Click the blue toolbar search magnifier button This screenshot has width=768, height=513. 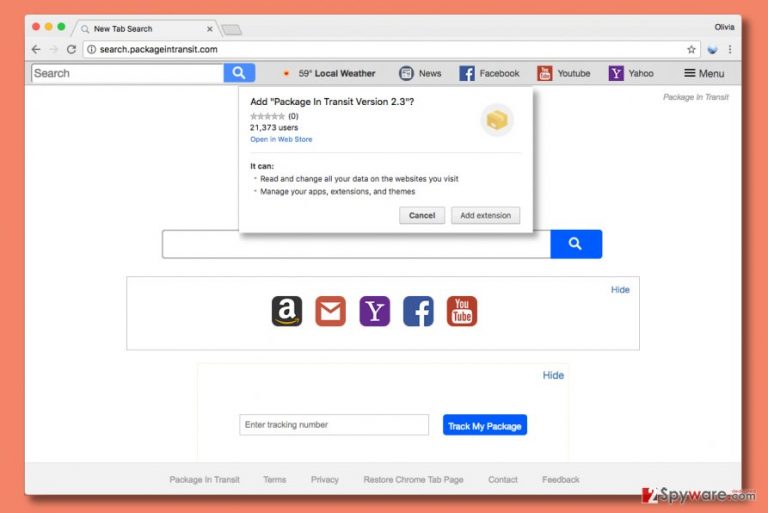(239, 73)
